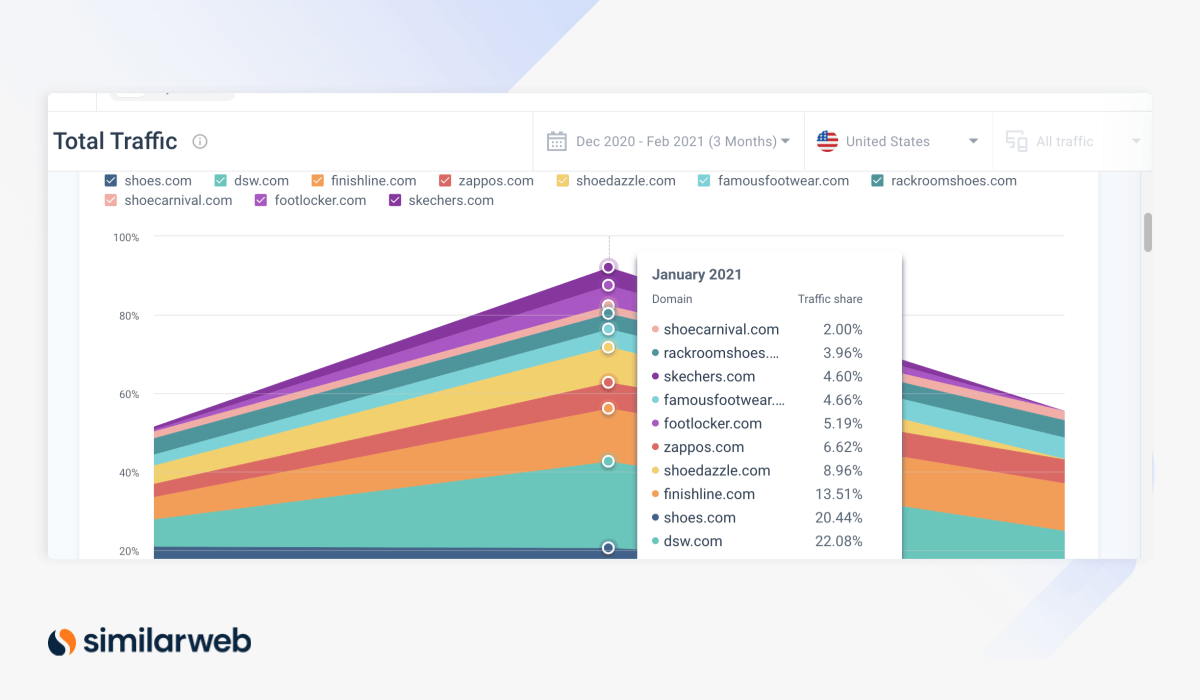
Task: Open the All traffic dropdown
Action: 1072,141
